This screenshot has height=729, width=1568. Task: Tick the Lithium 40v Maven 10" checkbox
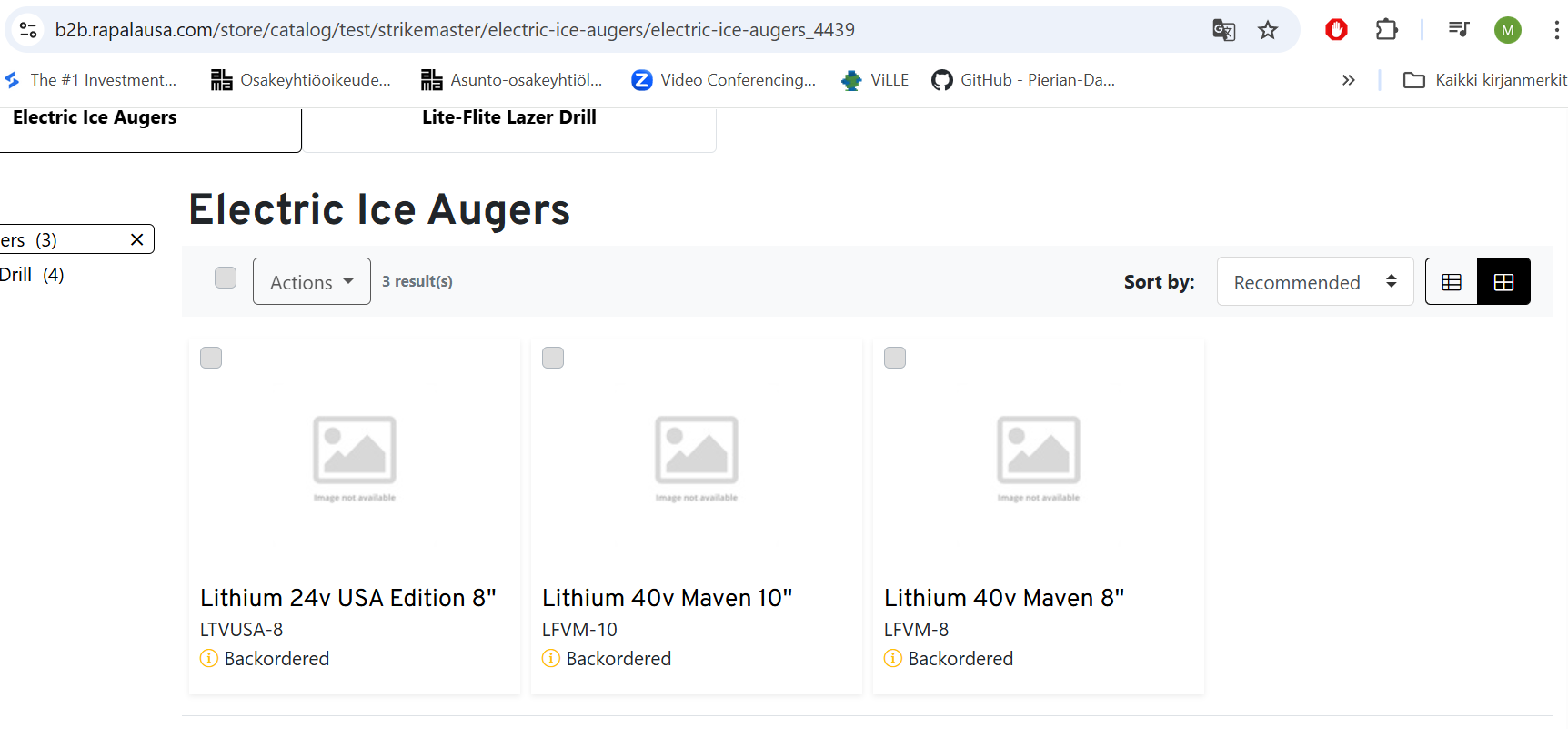[553, 358]
